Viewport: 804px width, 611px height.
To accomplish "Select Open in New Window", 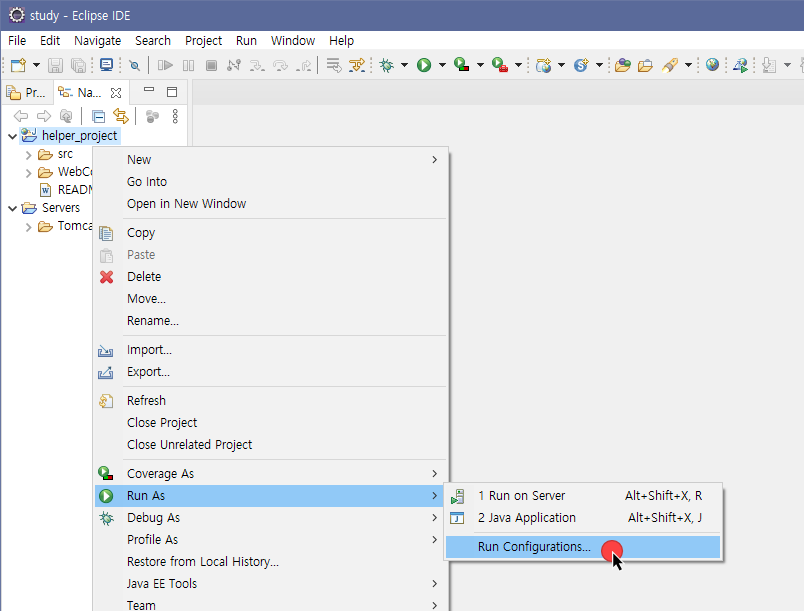I will pos(270,203).
